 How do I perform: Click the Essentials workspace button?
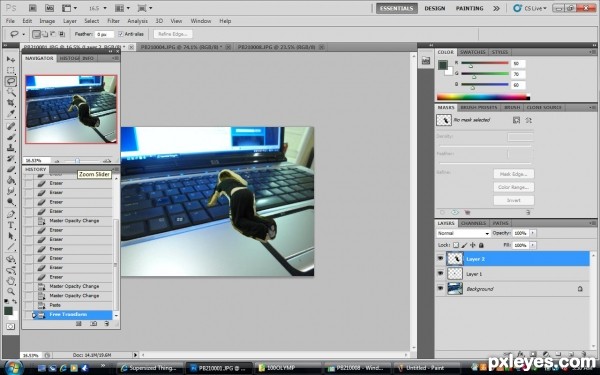click(x=397, y=8)
